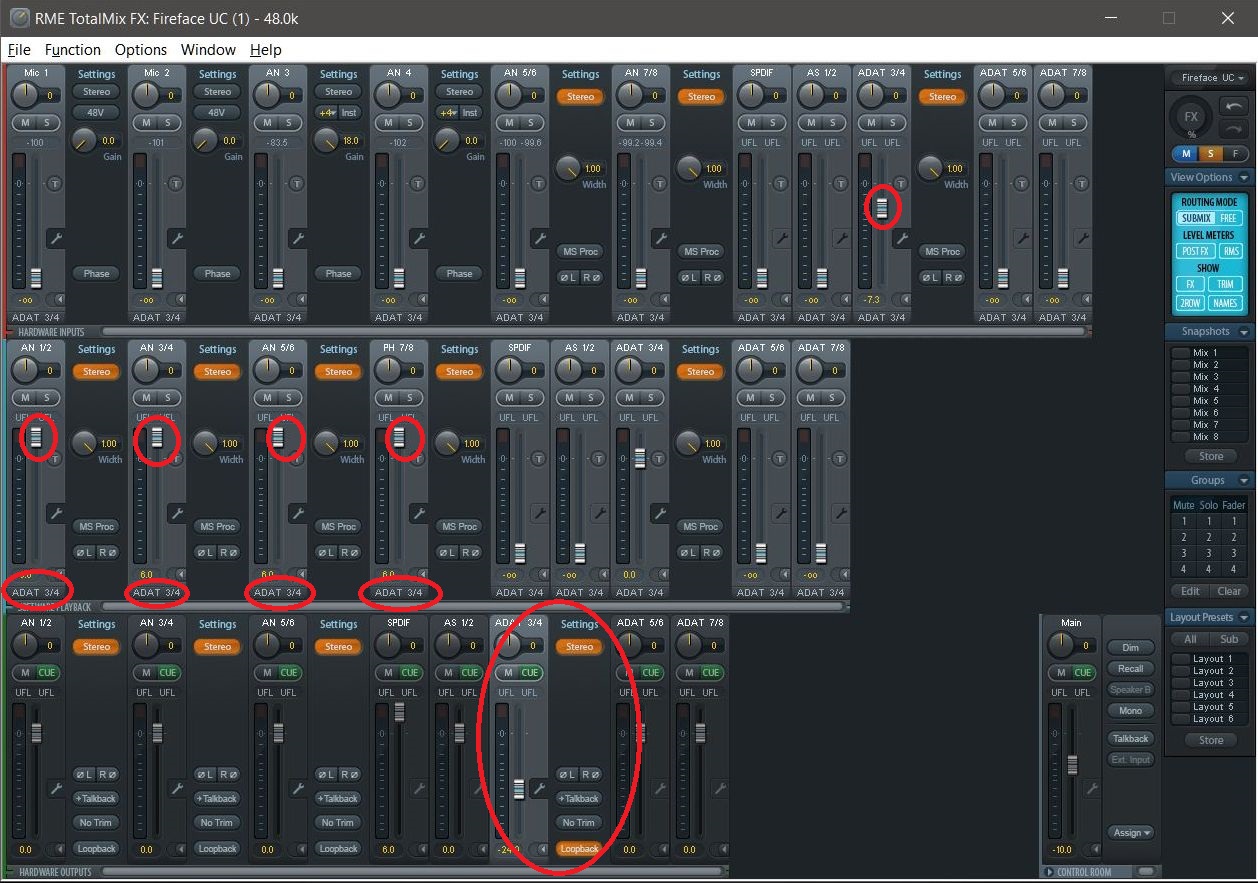The image size is (1258, 883).
Task: Click the T trim icon on Mic 1
Action: tap(55, 184)
